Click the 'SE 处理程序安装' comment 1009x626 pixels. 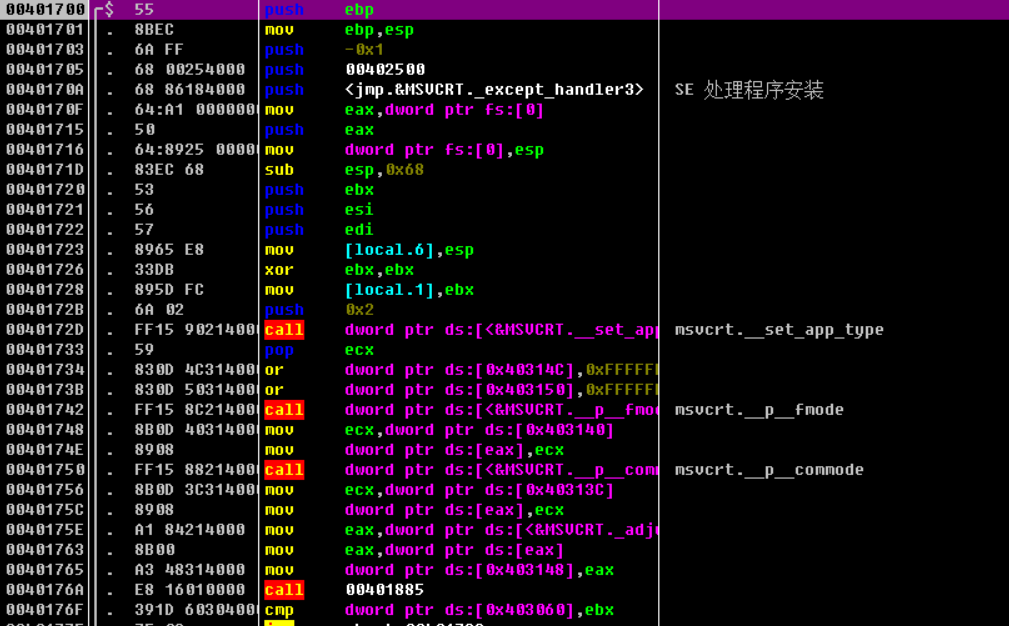click(x=748, y=90)
